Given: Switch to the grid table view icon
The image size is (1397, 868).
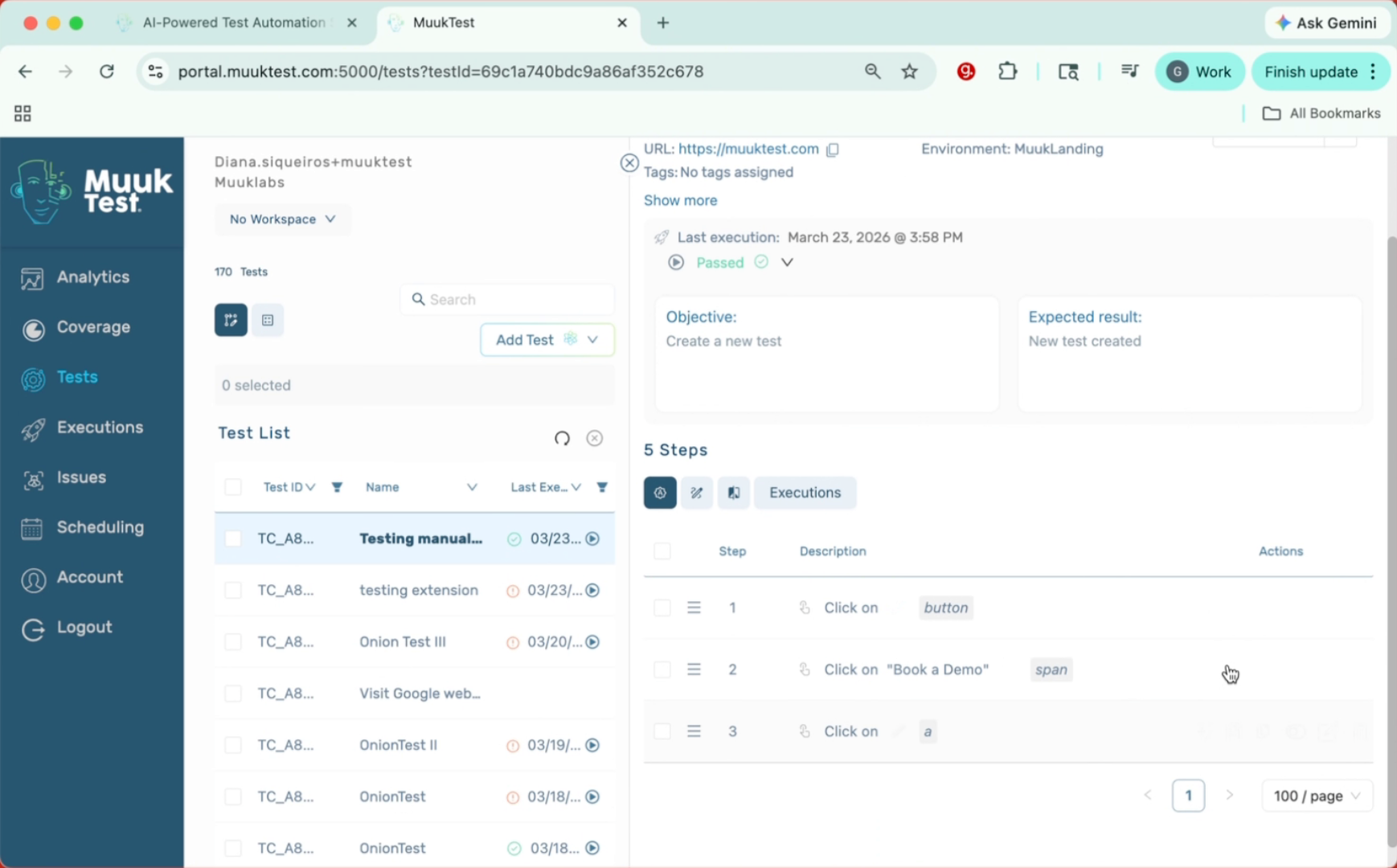Looking at the screenshot, I should pos(268,320).
